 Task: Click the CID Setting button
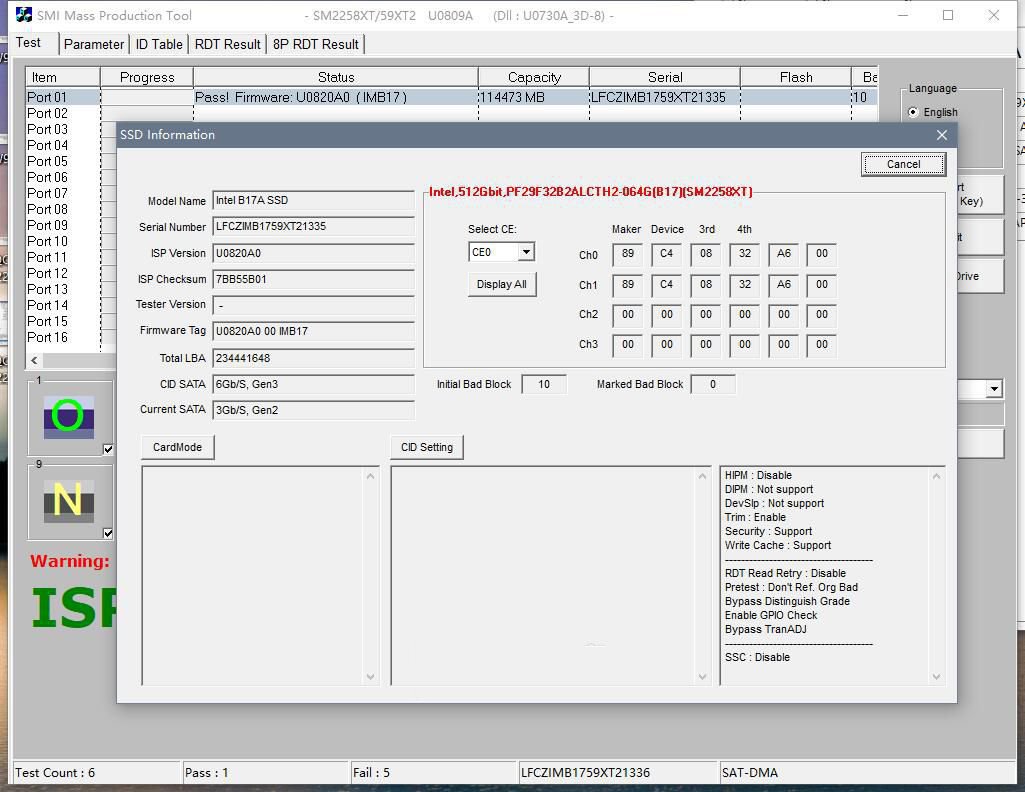427,448
